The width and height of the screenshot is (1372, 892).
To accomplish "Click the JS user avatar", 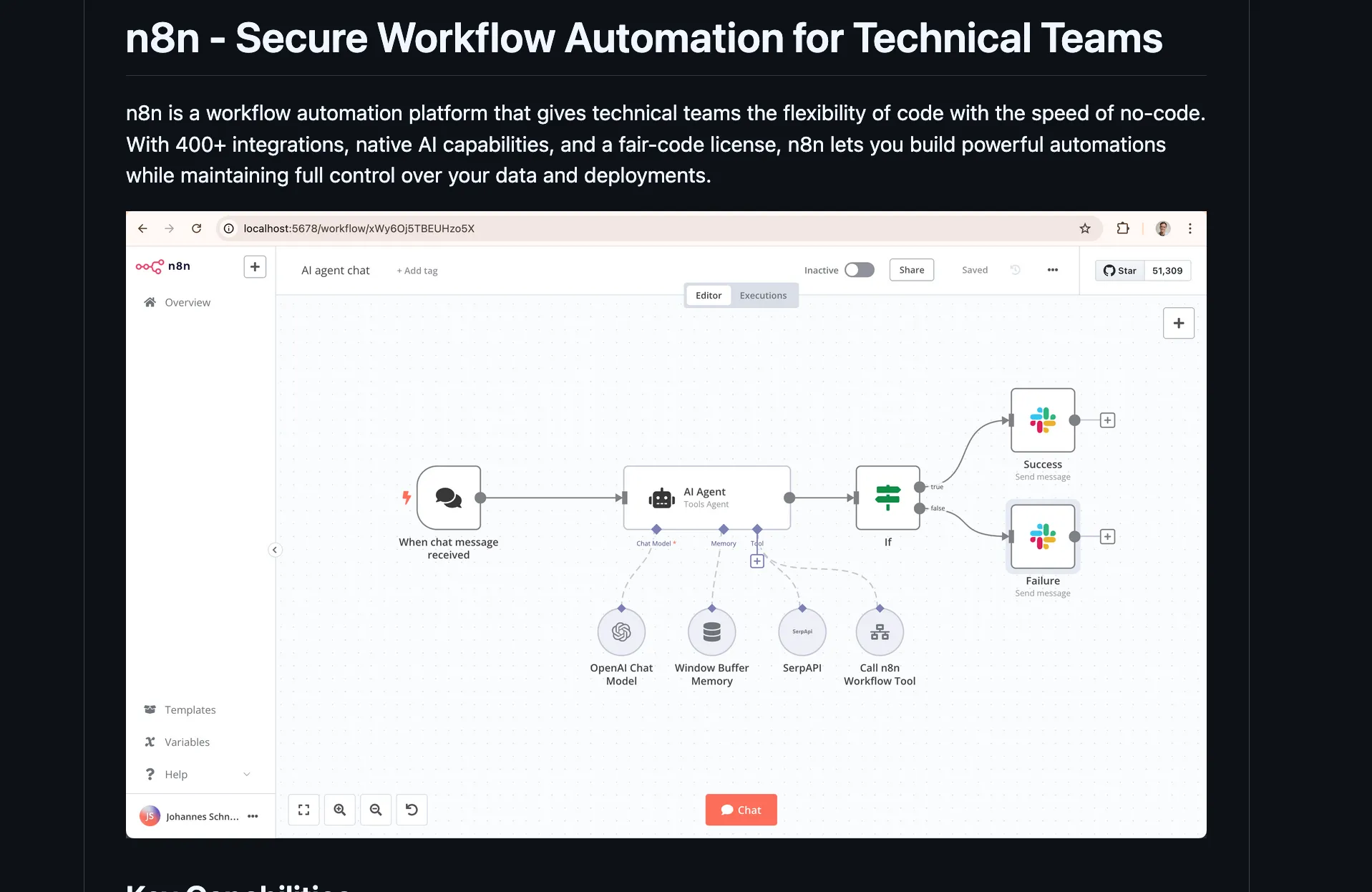I will (x=150, y=816).
